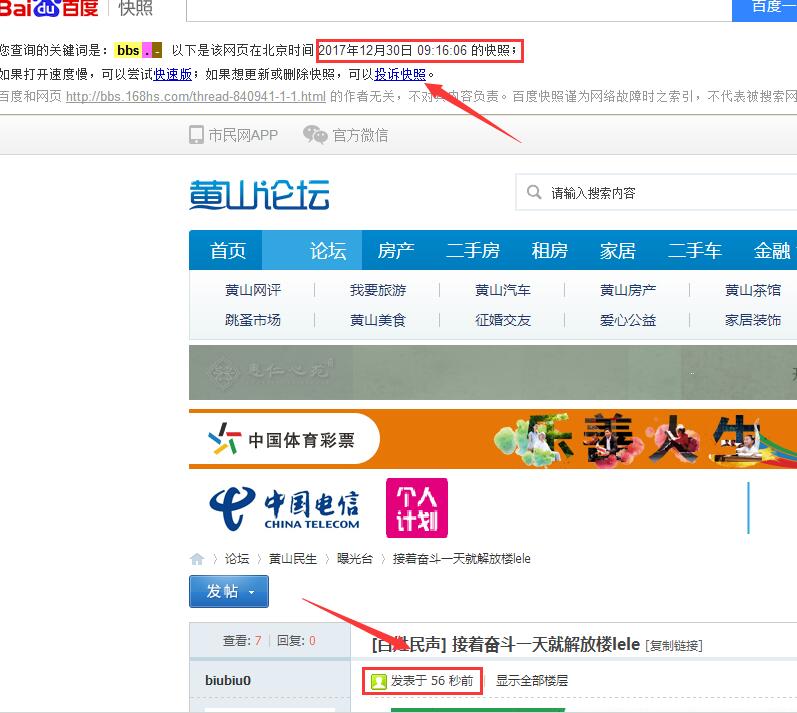Screen dimensions: 797x713
Task: Click the gray 惠仁心苑 banner ad
Action: (x=493, y=373)
